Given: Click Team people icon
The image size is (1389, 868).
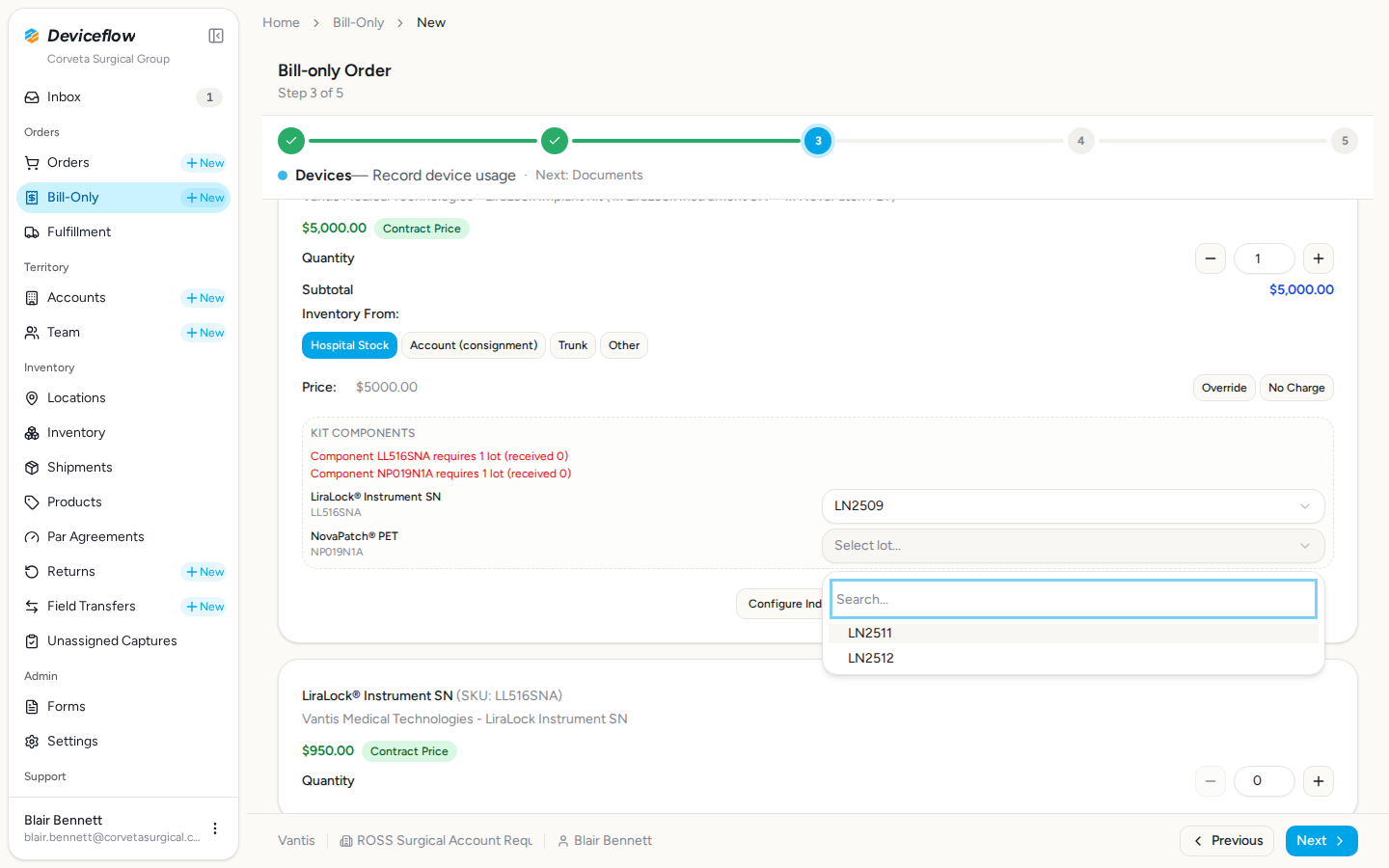Looking at the screenshot, I should (x=32, y=333).
